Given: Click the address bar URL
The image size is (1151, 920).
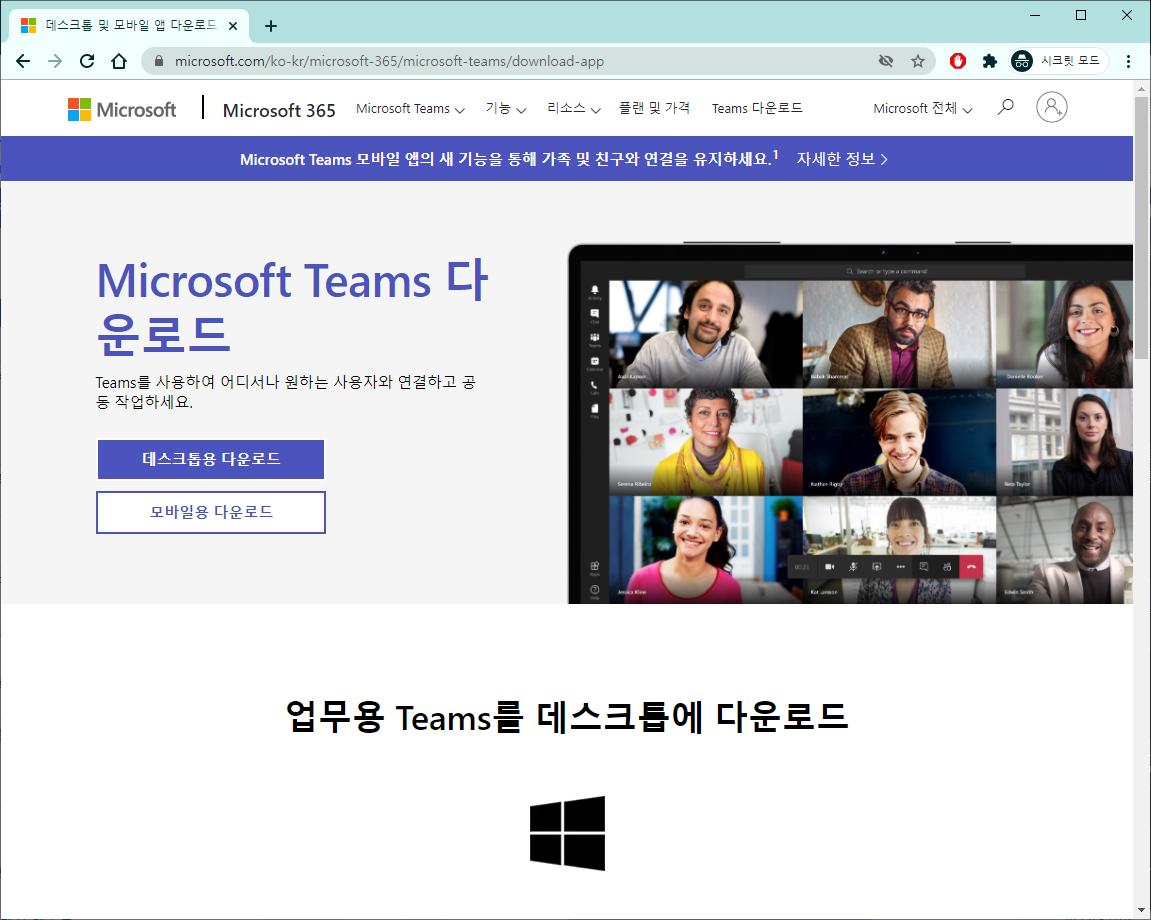Looking at the screenshot, I should (389, 61).
